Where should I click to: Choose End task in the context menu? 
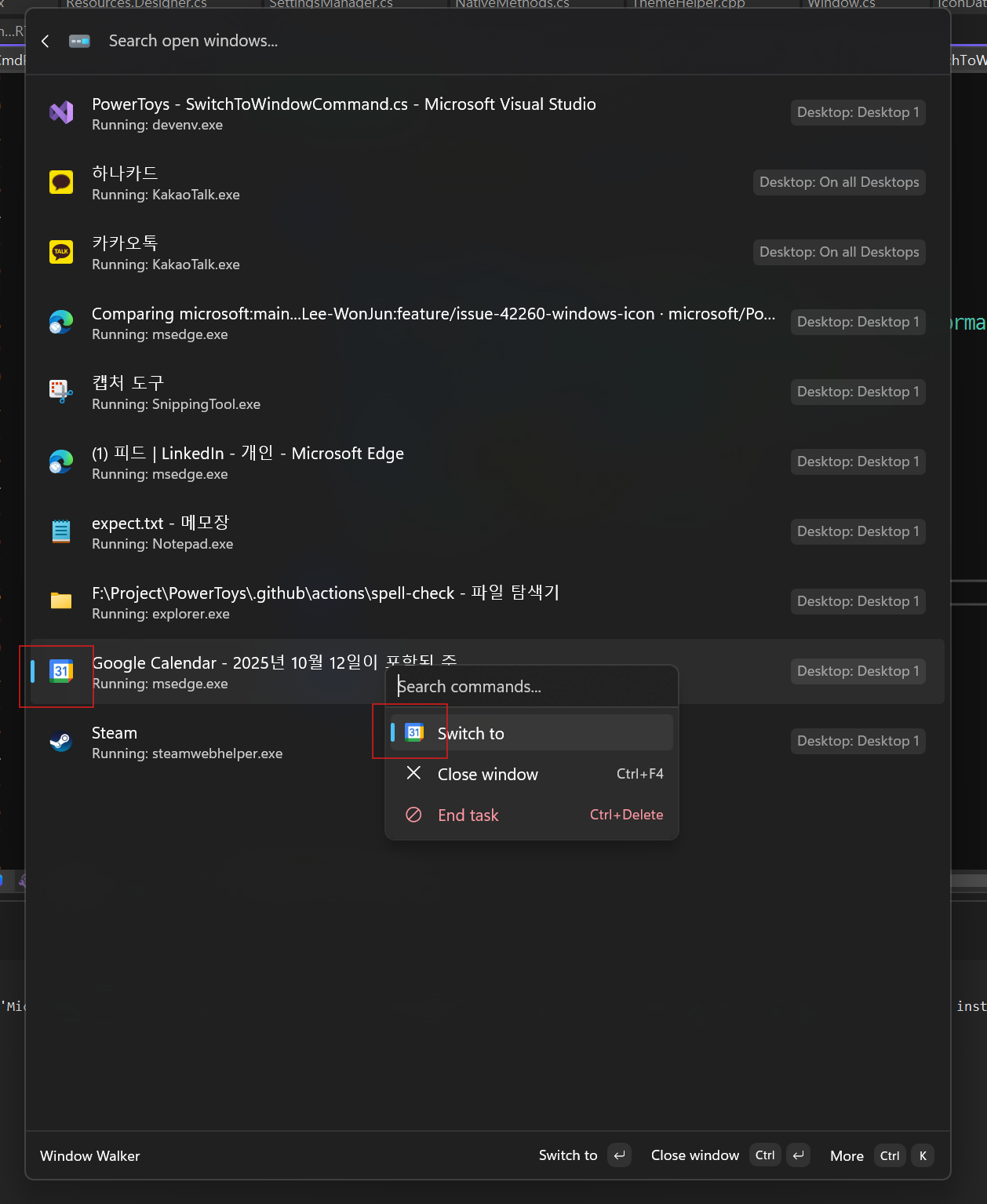532,815
